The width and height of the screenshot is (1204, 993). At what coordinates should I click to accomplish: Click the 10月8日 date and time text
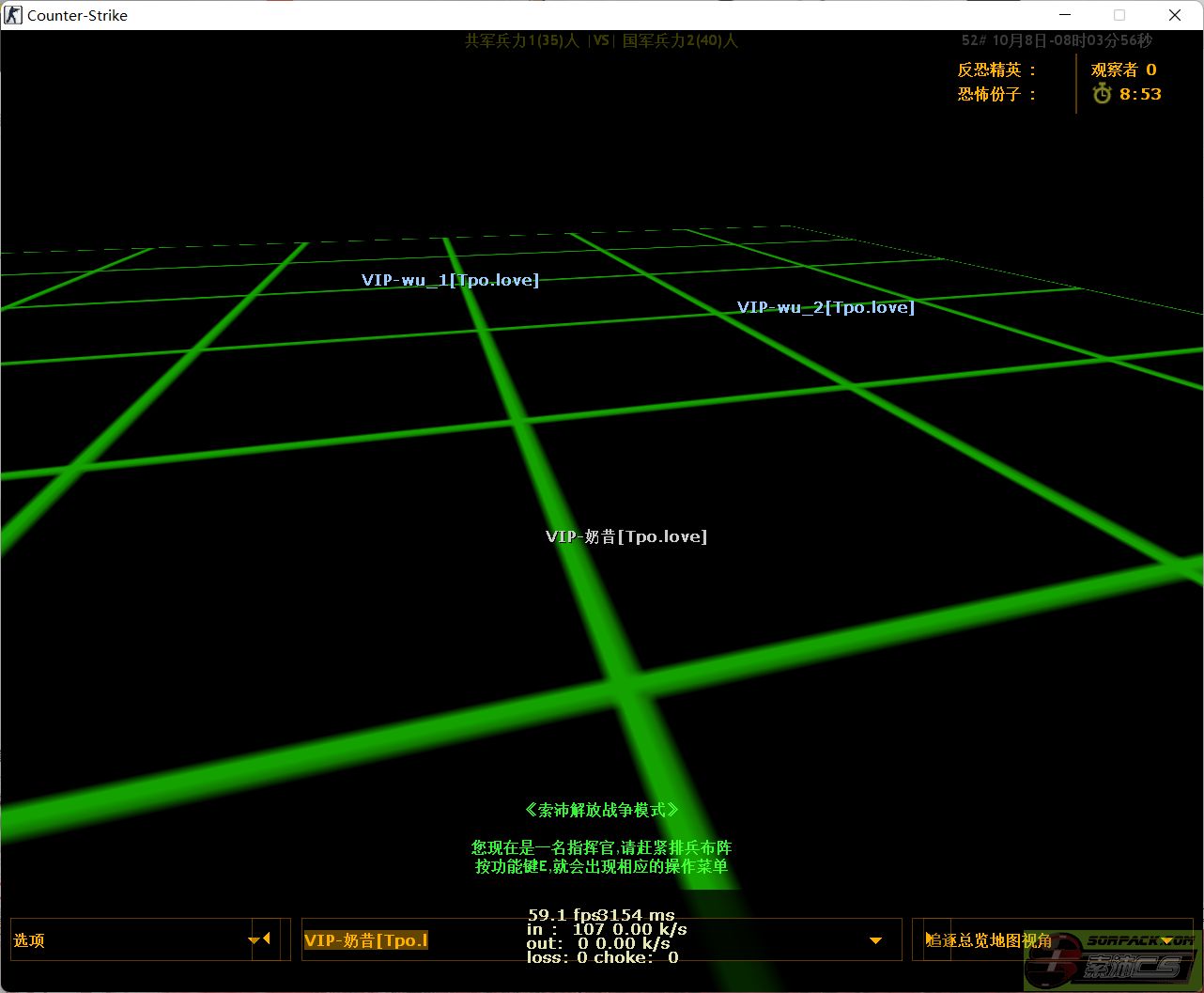(1057, 40)
